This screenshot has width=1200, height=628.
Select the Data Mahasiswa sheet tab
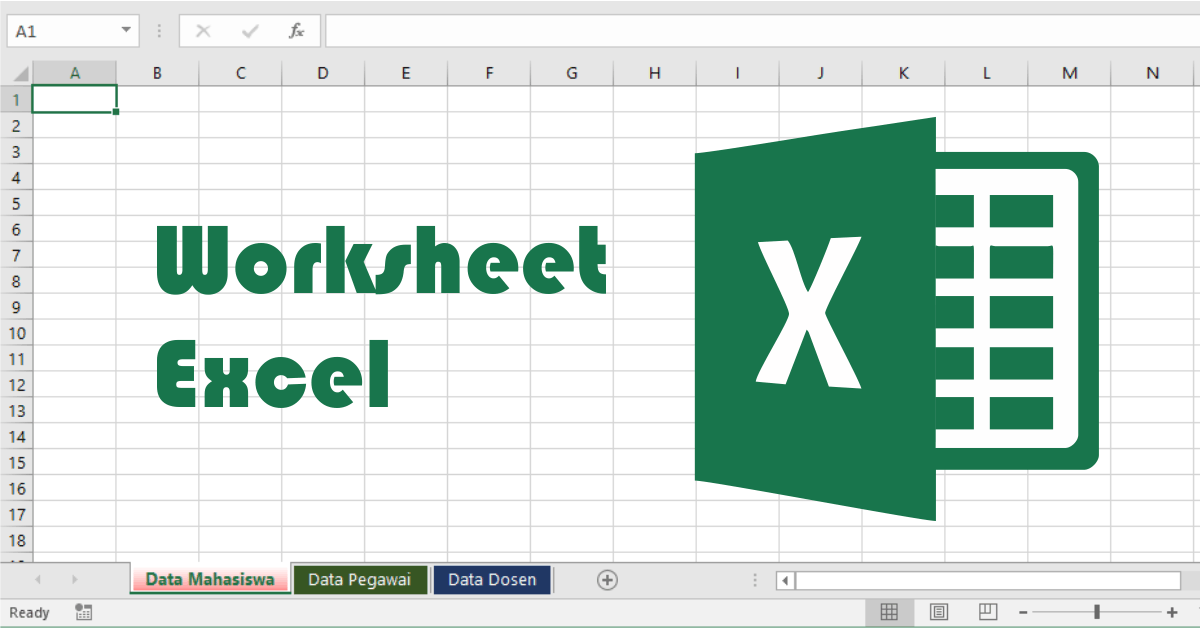(x=210, y=580)
